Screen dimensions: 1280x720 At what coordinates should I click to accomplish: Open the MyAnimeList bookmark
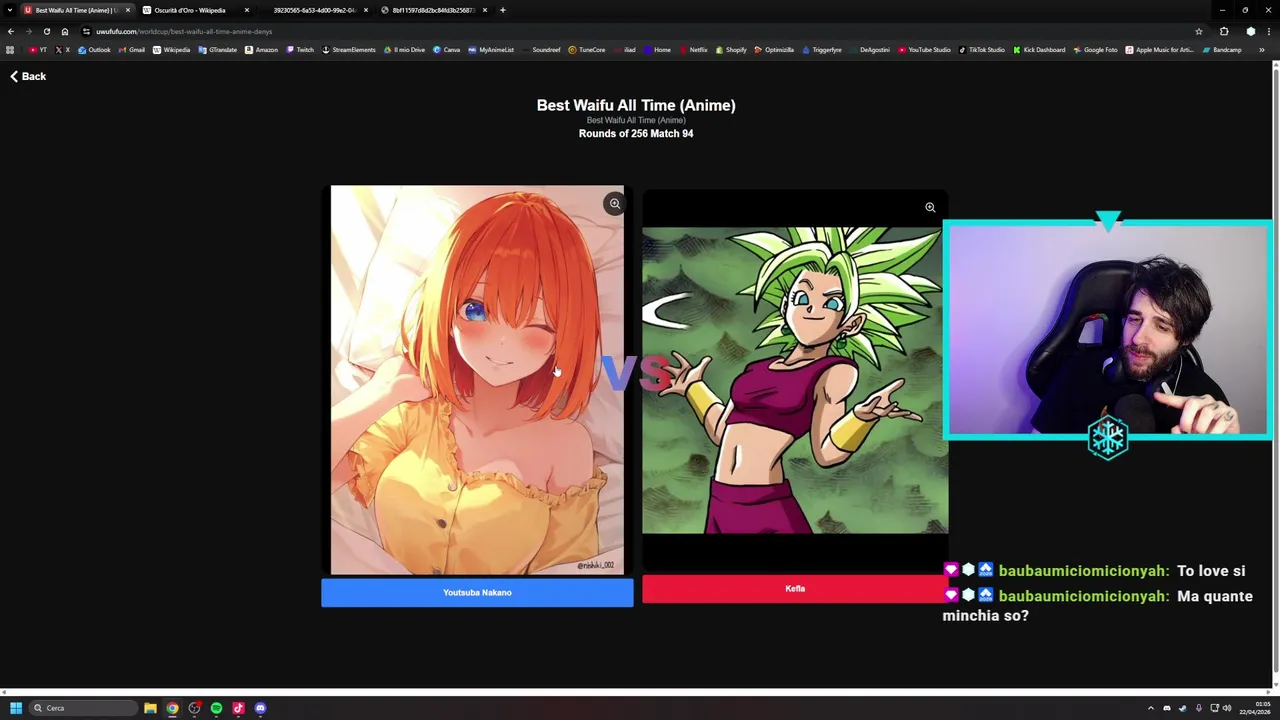pos(491,50)
